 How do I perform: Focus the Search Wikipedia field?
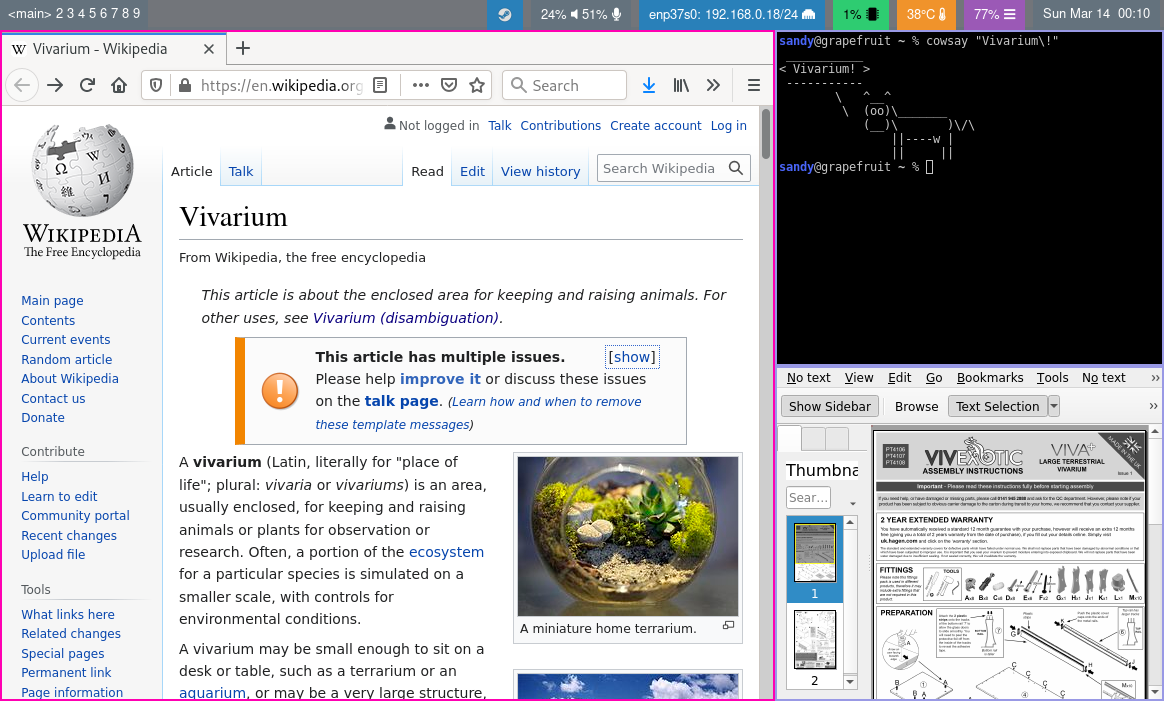(661, 169)
